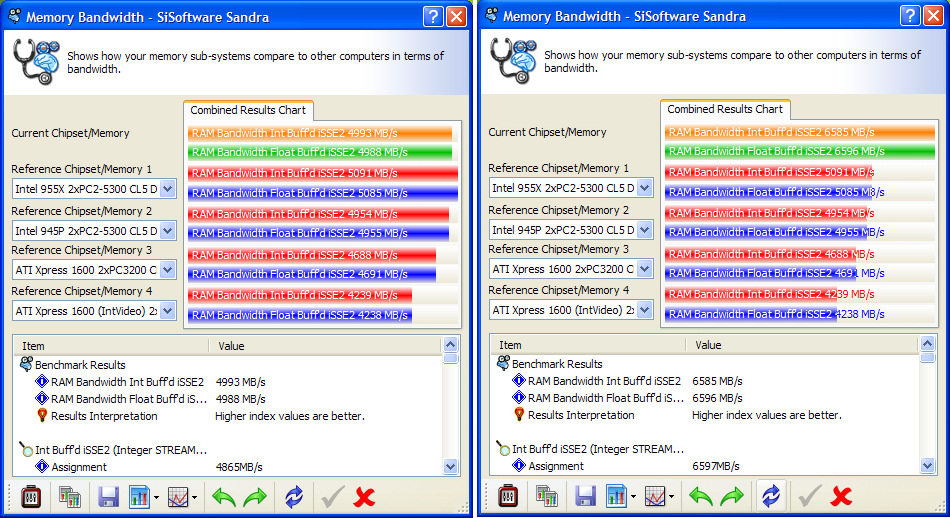
Task: Click the save disk icon in left window
Action: coord(109,496)
